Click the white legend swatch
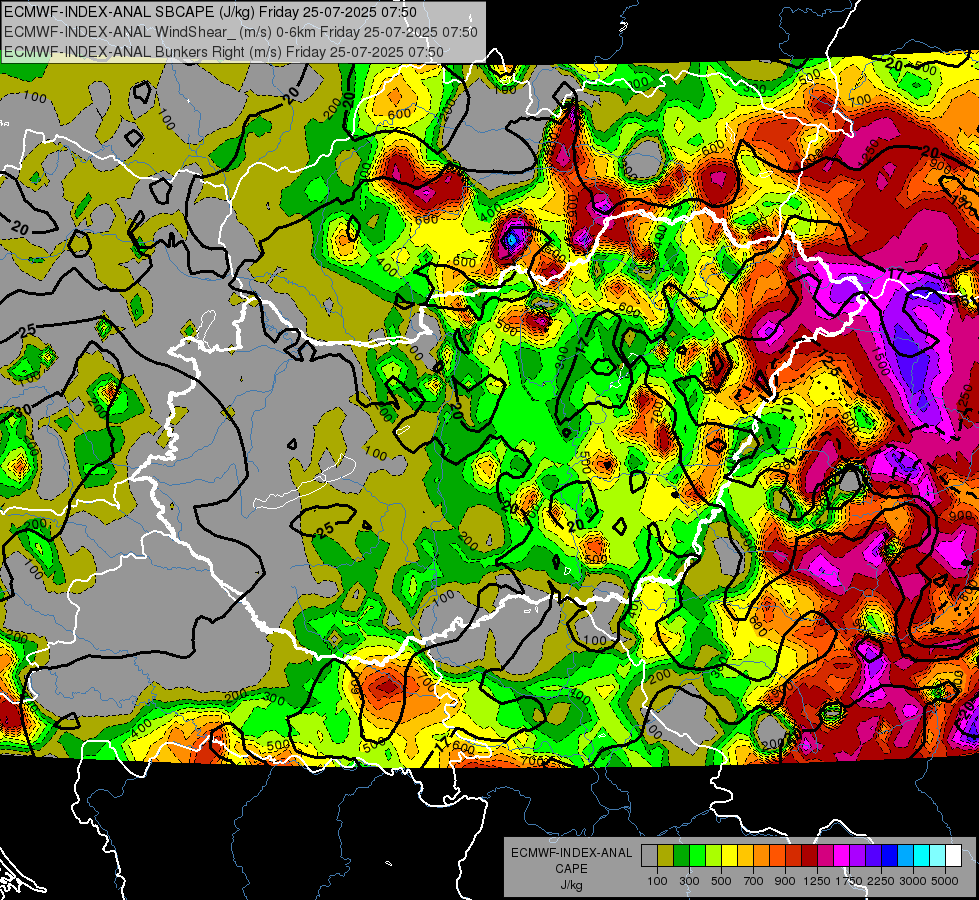Screen dimensions: 979x900 coord(954,856)
